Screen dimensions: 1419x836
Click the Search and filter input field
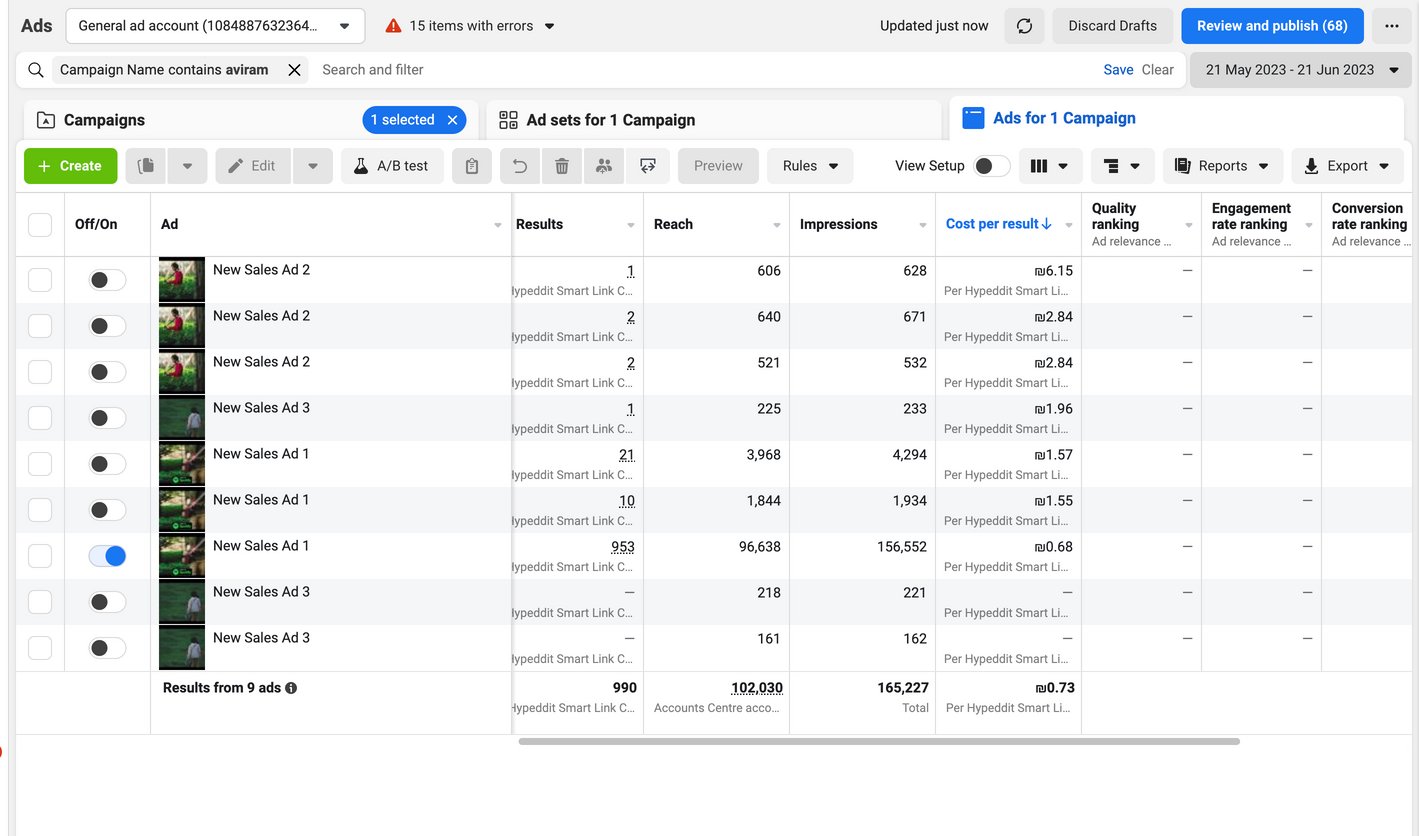pos(700,70)
